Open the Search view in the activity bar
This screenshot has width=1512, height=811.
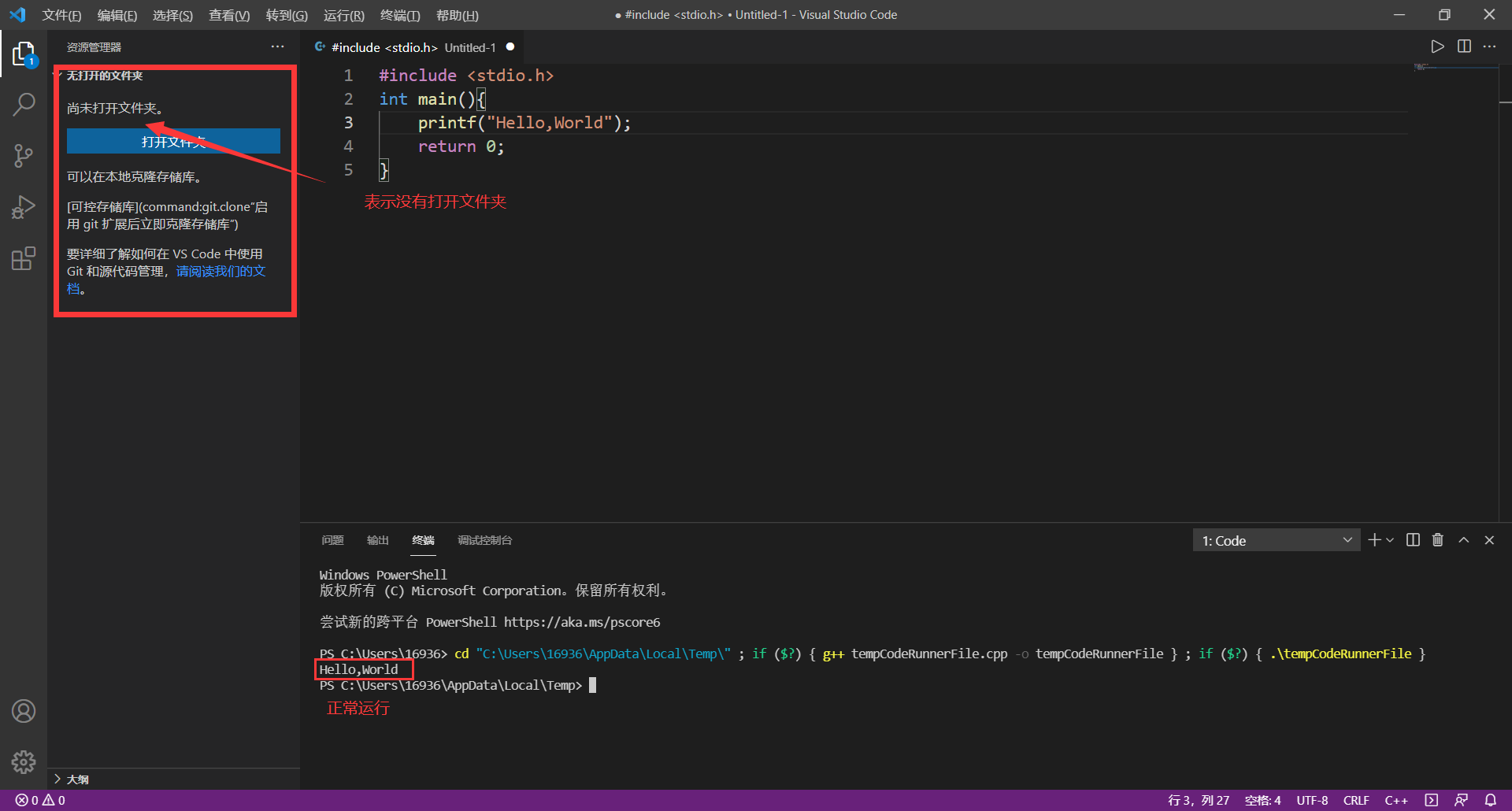click(24, 103)
